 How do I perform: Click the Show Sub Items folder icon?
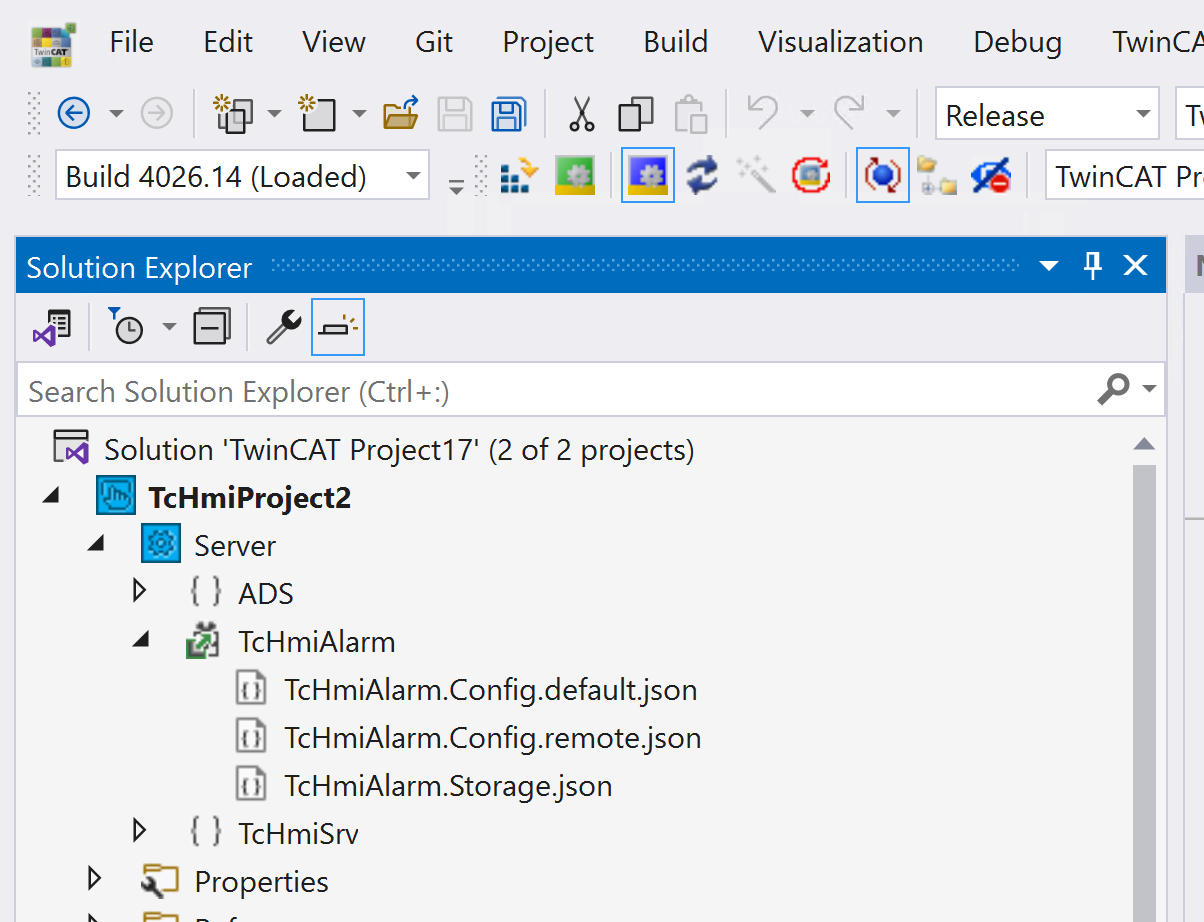[937, 176]
